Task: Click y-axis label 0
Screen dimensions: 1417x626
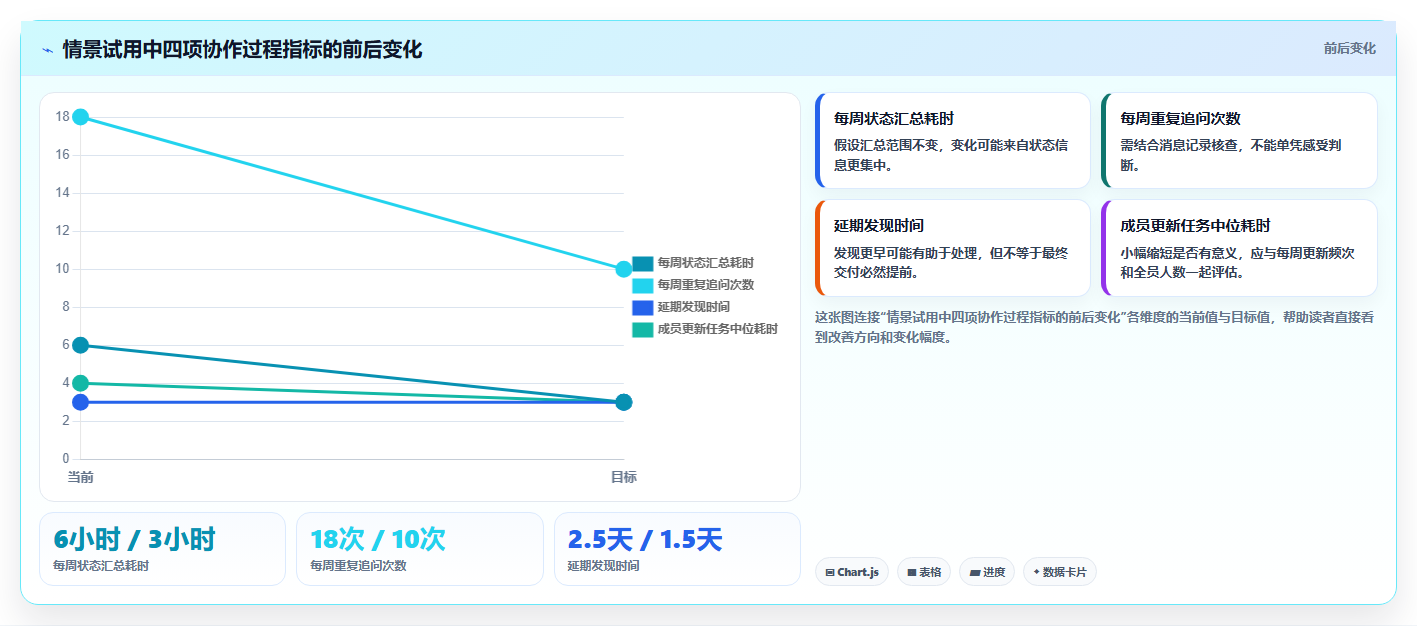Action: (66, 459)
